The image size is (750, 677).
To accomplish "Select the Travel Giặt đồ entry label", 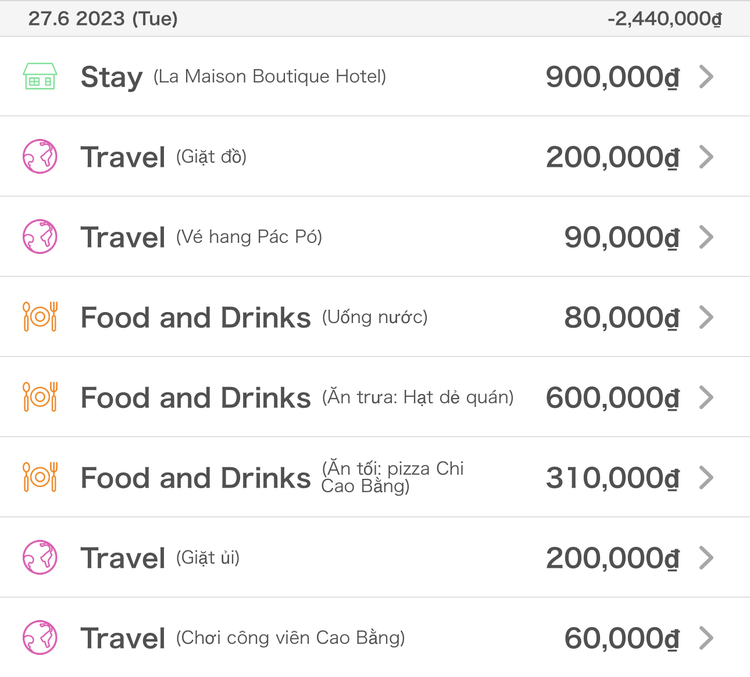I will (164, 157).
